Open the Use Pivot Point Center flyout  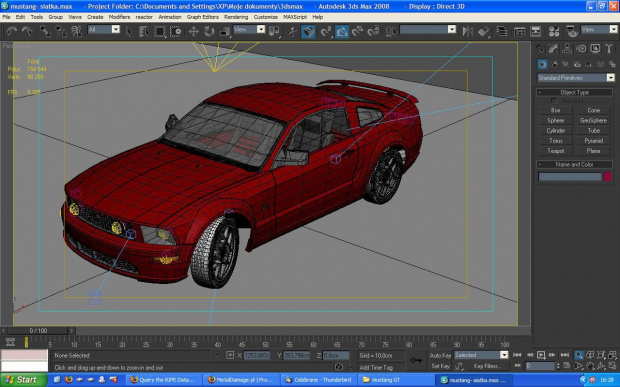(x=274, y=31)
